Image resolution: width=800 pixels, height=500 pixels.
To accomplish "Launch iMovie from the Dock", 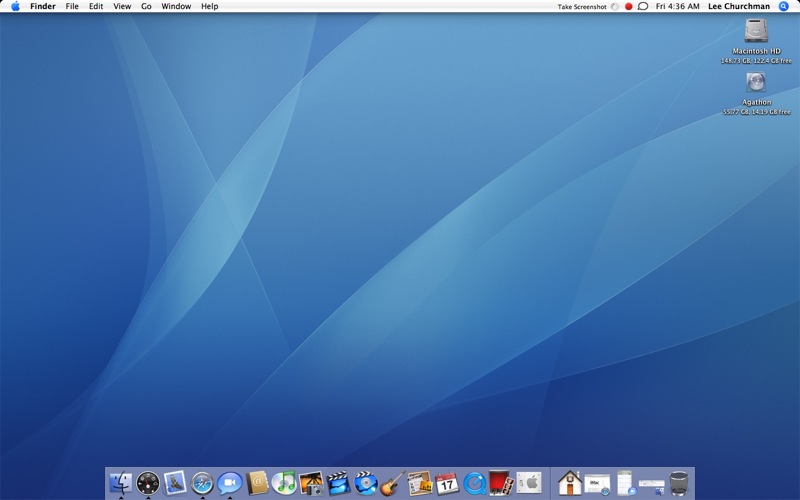I will 338,483.
